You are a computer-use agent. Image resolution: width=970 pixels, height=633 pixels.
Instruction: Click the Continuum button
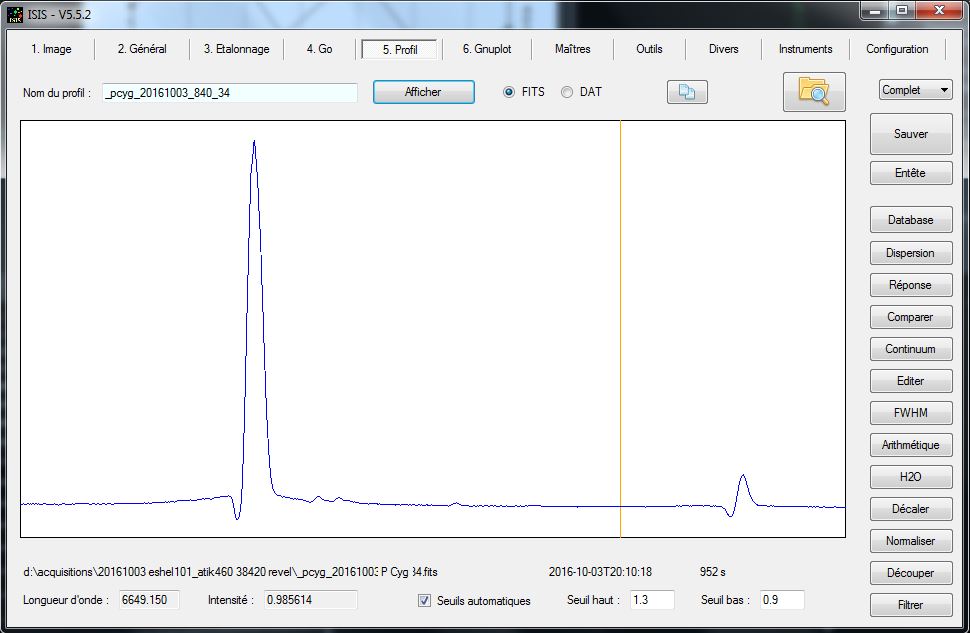[910, 349]
